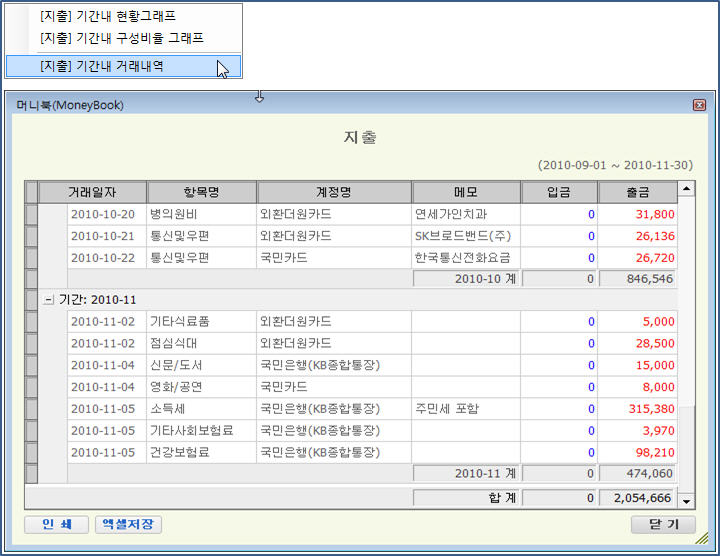Click the 기타사회보험료 item cell

[201, 431]
